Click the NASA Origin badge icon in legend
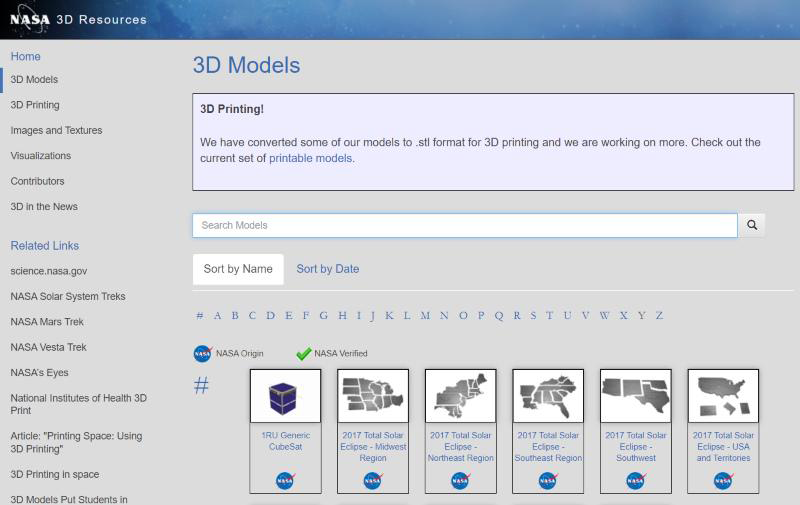This screenshot has width=800, height=505. pyautogui.click(x=202, y=353)
